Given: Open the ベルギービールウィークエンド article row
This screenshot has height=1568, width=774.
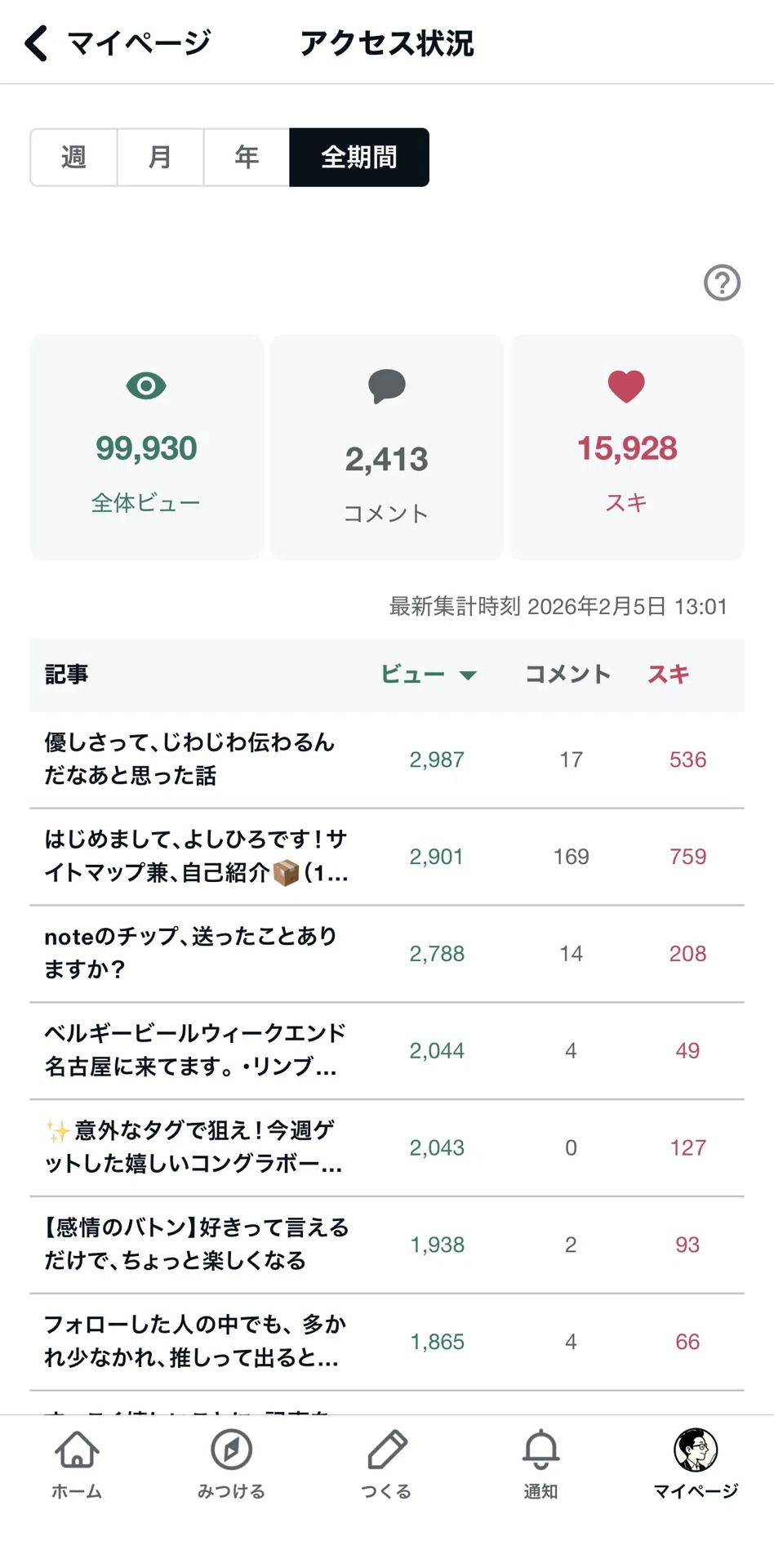Looking at the screenshot, I should coord(387,1050).
